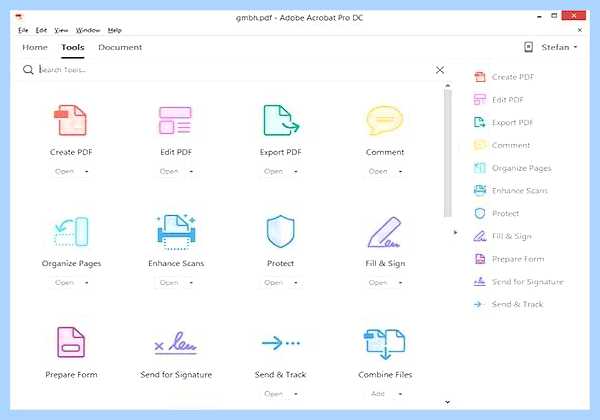
Task: Click Open button under Protect
Action: click(x=274, y=283)
